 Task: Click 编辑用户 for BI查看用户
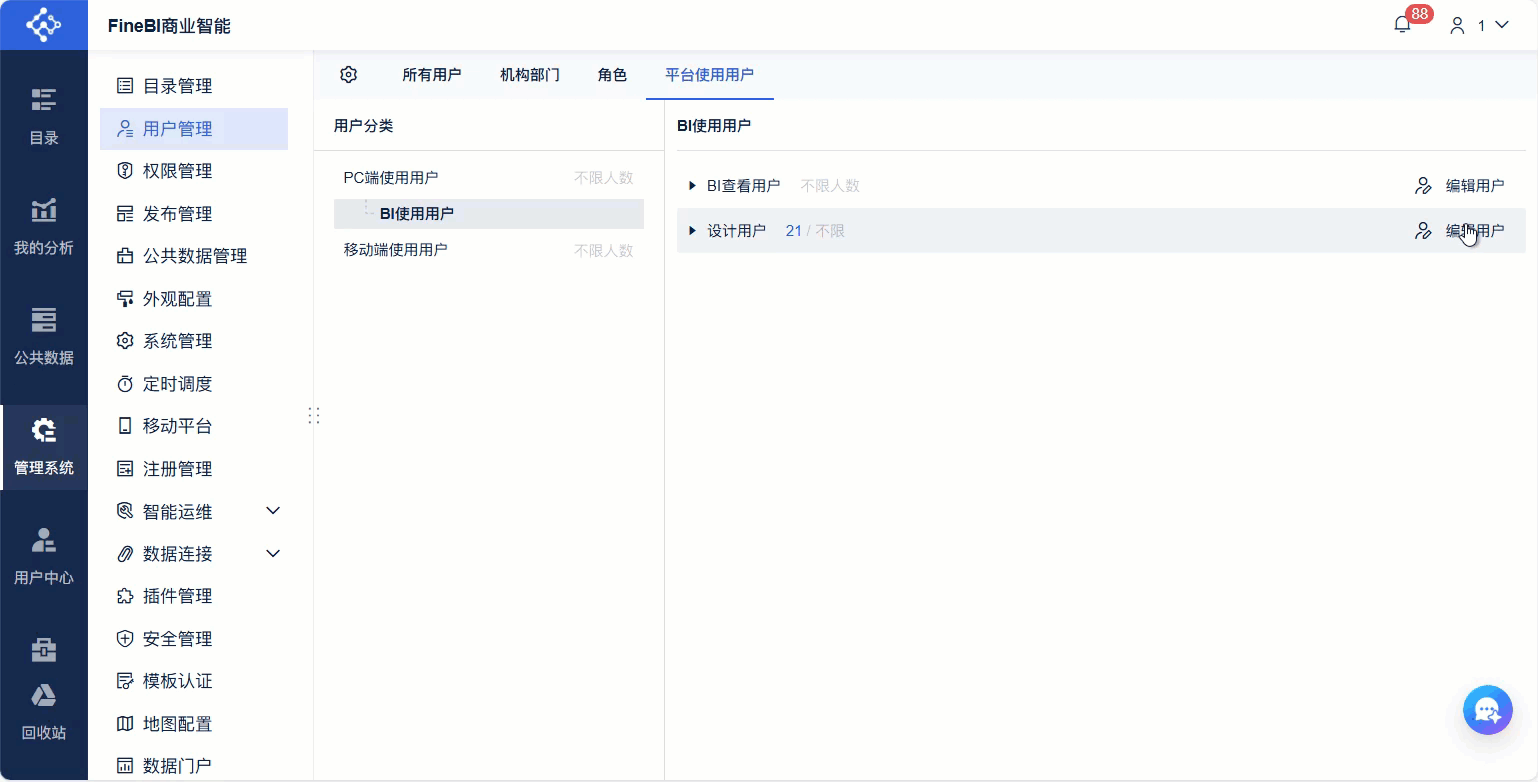click(1475, 186)
